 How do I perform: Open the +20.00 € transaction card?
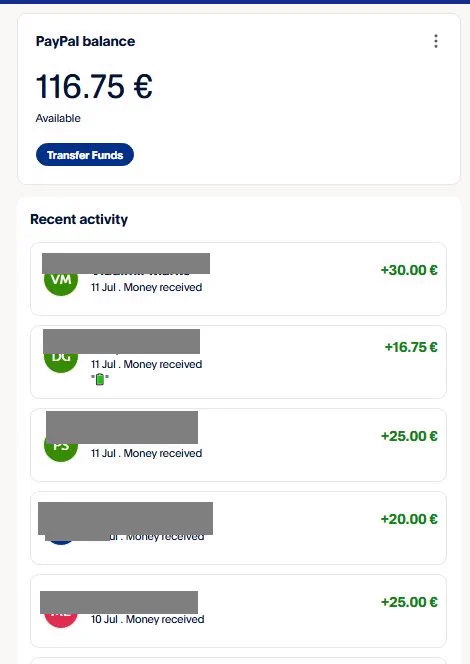[238, 528]
